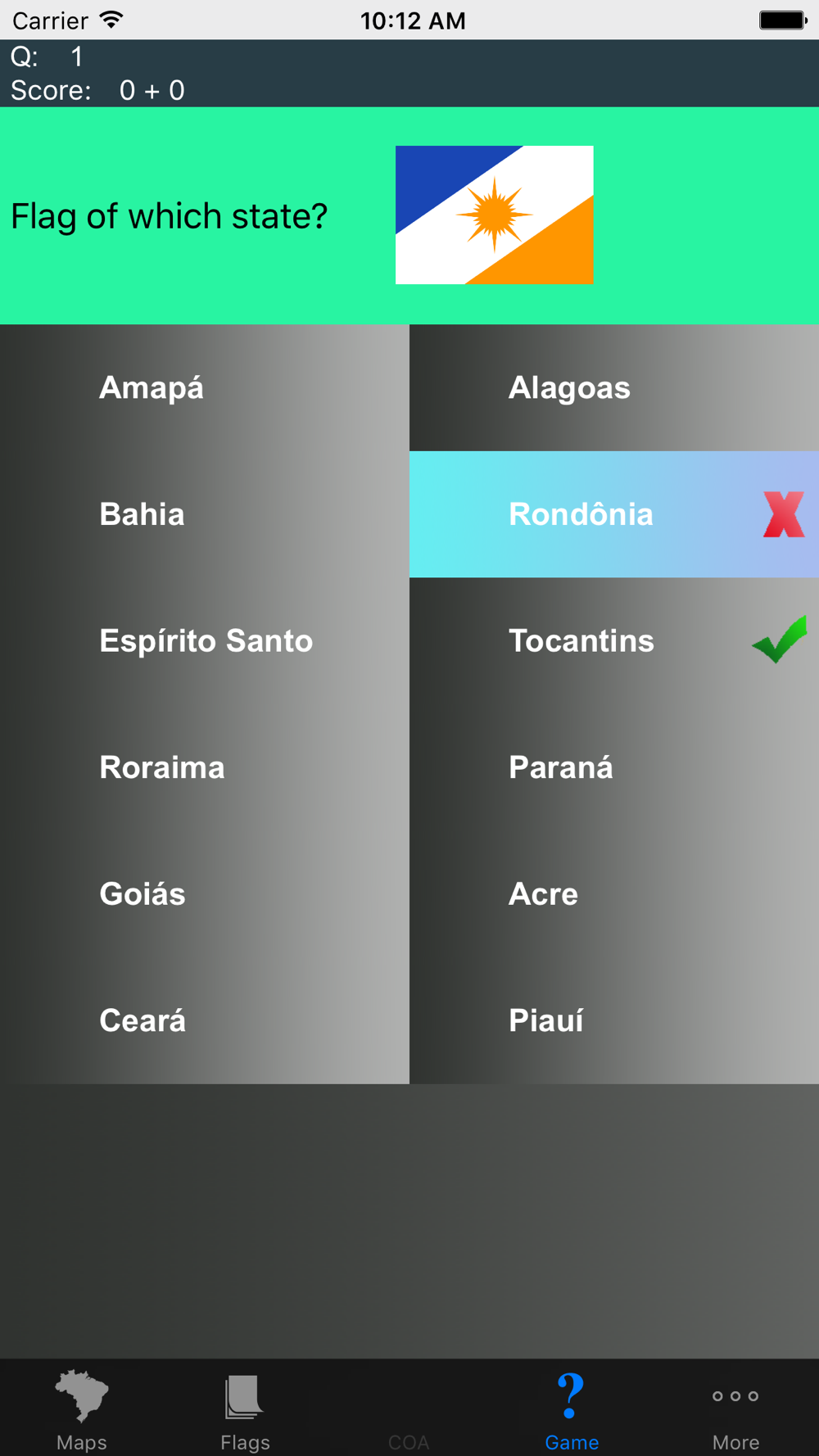Choose Ceará as the state
This screenshot has width=819, height=1456.
pyautogui.click(x=205, y=1020)
